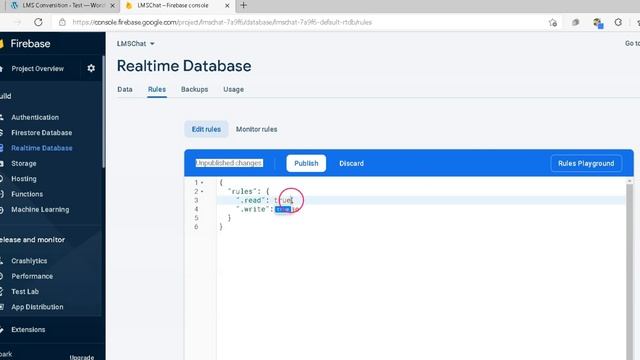Open browser profile avatar icon
This screenshot has width=640, height=360.
point(598,23)
